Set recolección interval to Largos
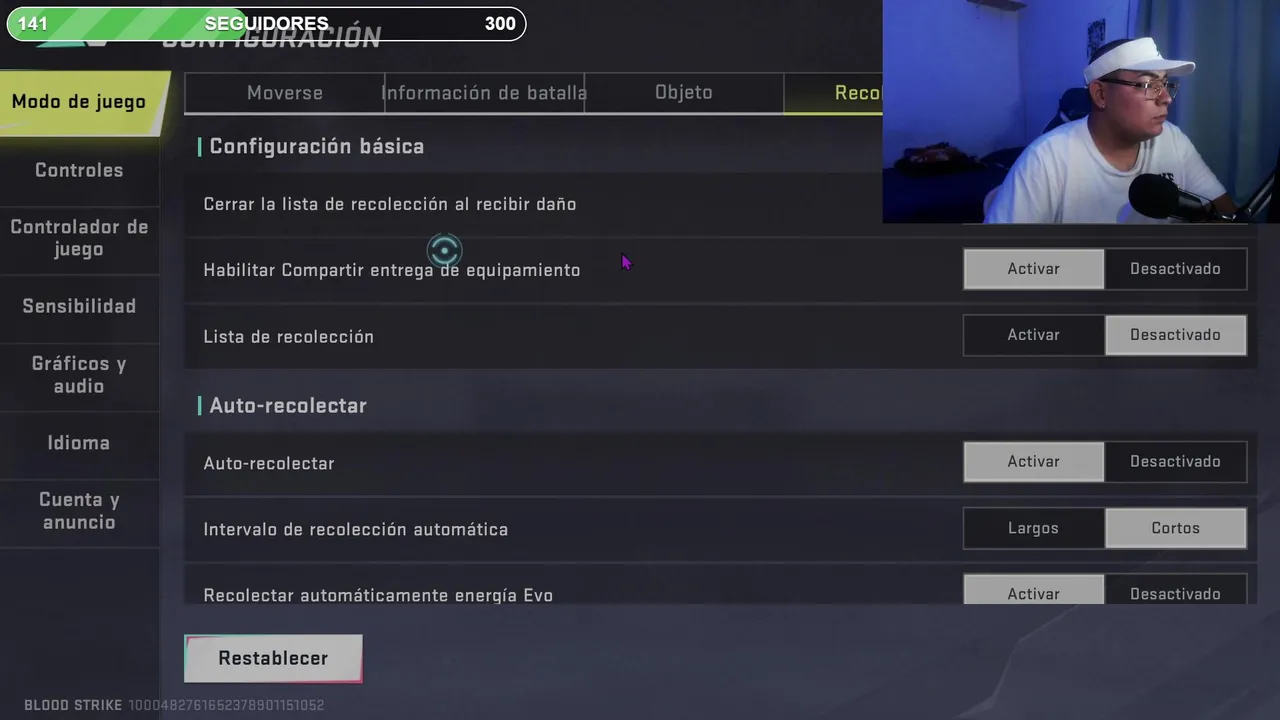The height and width of the screenshot is (720, 1280). [1033, 528]
